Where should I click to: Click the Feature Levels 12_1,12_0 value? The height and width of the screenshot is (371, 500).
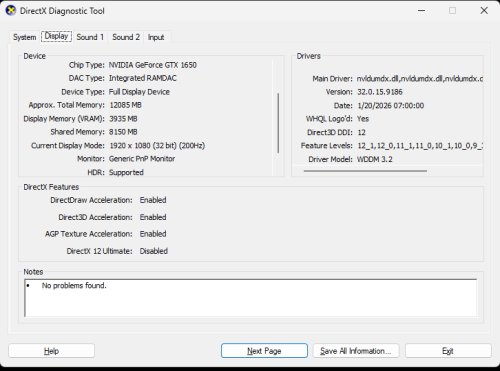click(420, 146)
